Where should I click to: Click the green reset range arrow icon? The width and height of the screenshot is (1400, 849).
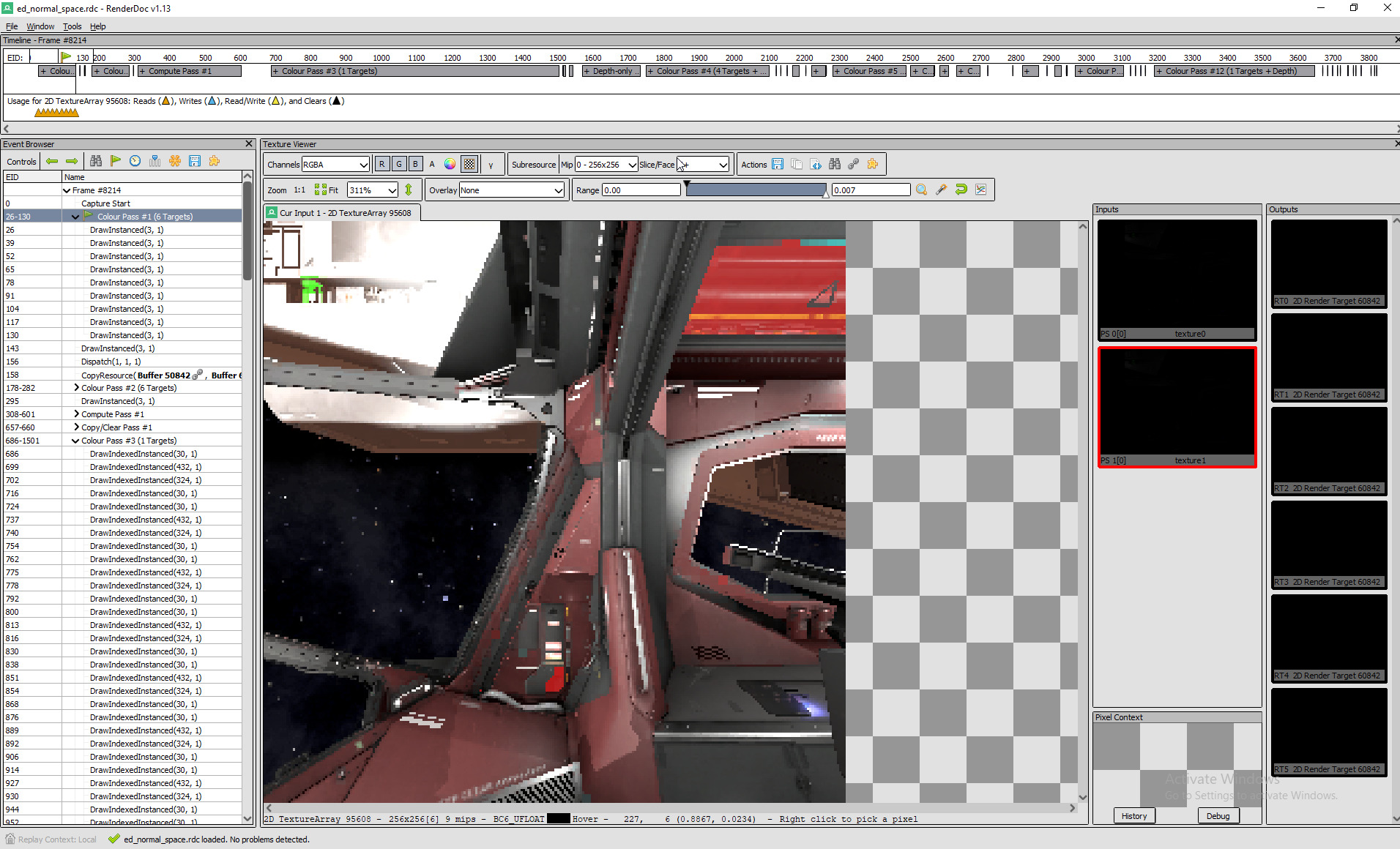961,190
